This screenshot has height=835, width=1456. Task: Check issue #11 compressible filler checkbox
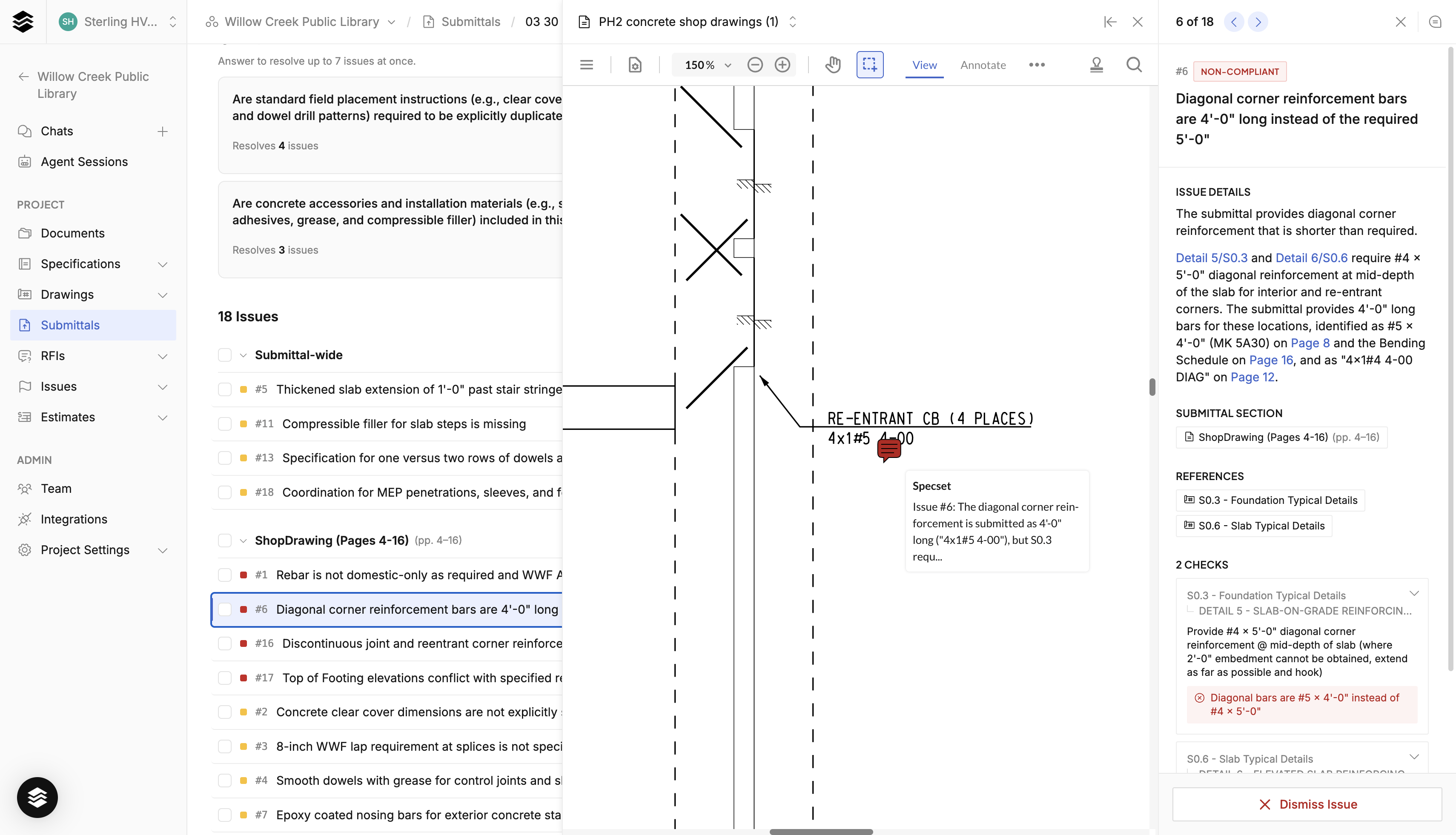click(x=225, y=424)
